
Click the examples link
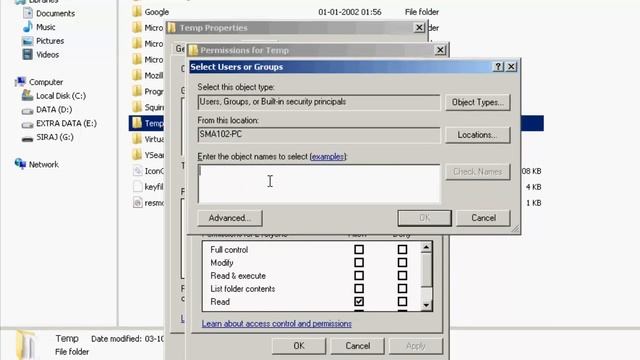327,157
